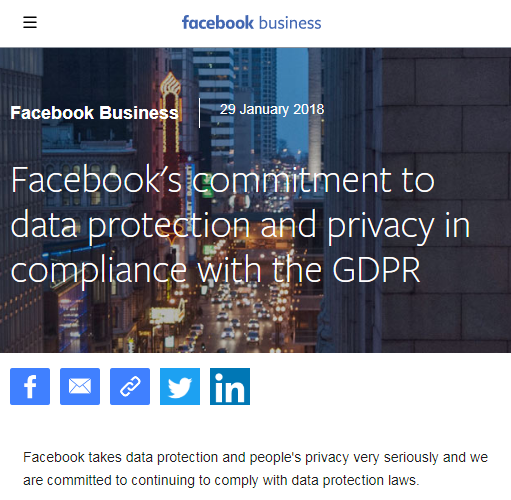Screen dimensions: 511x500
Task: Open the hamburger navigation menu
Action: [30, 23]
